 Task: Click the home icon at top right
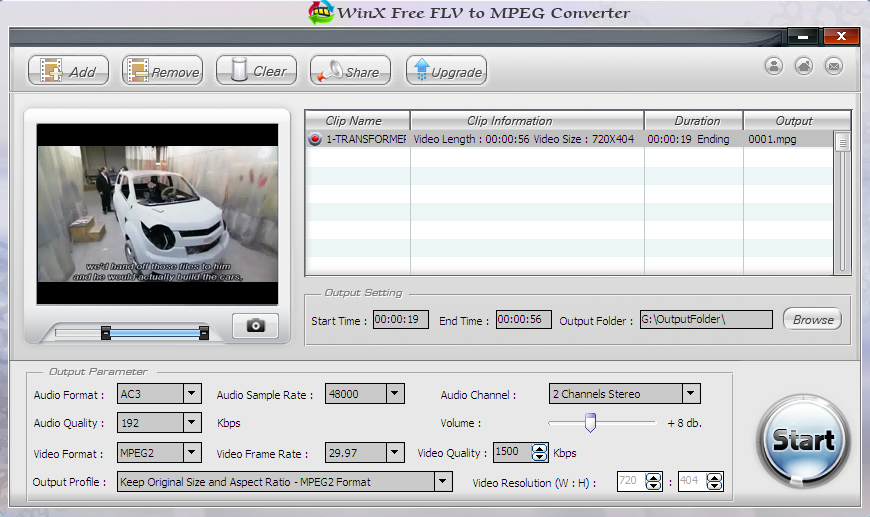click(803, 66)
